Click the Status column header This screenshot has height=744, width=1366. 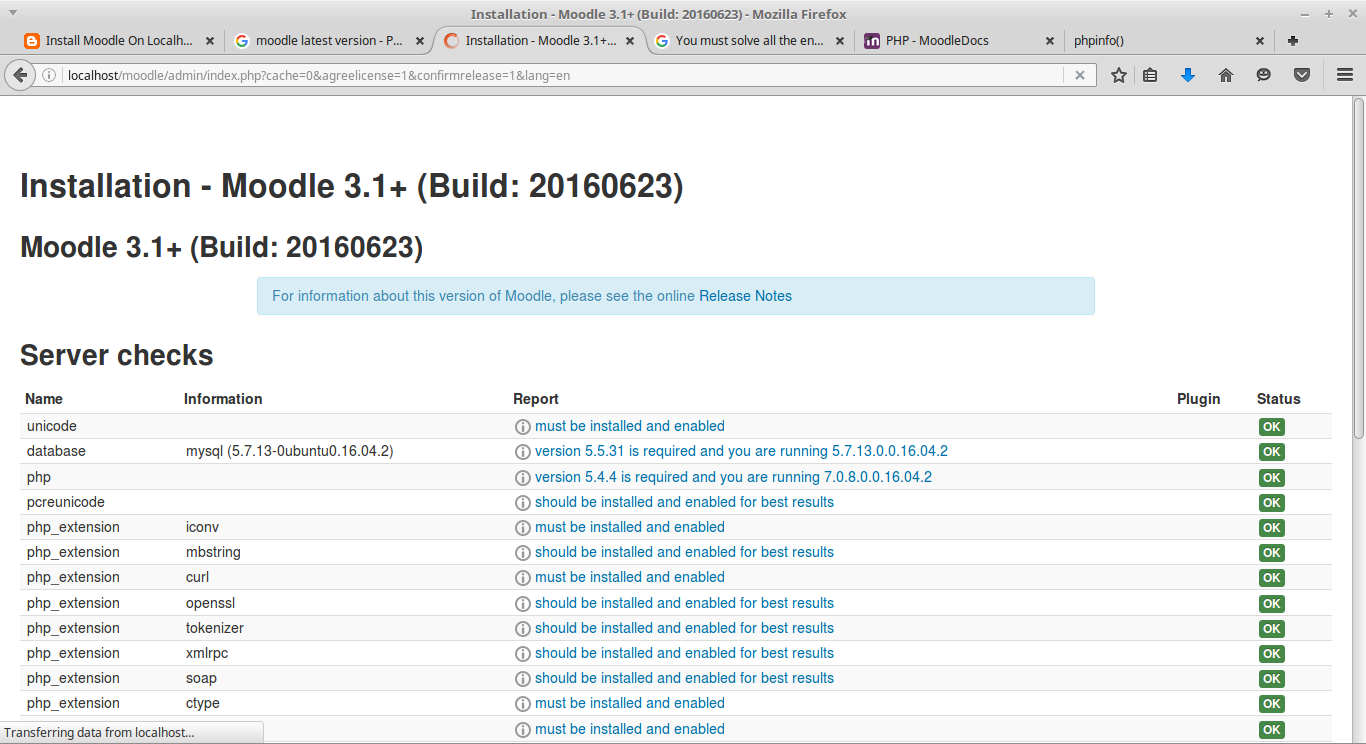click(1279, 399)
